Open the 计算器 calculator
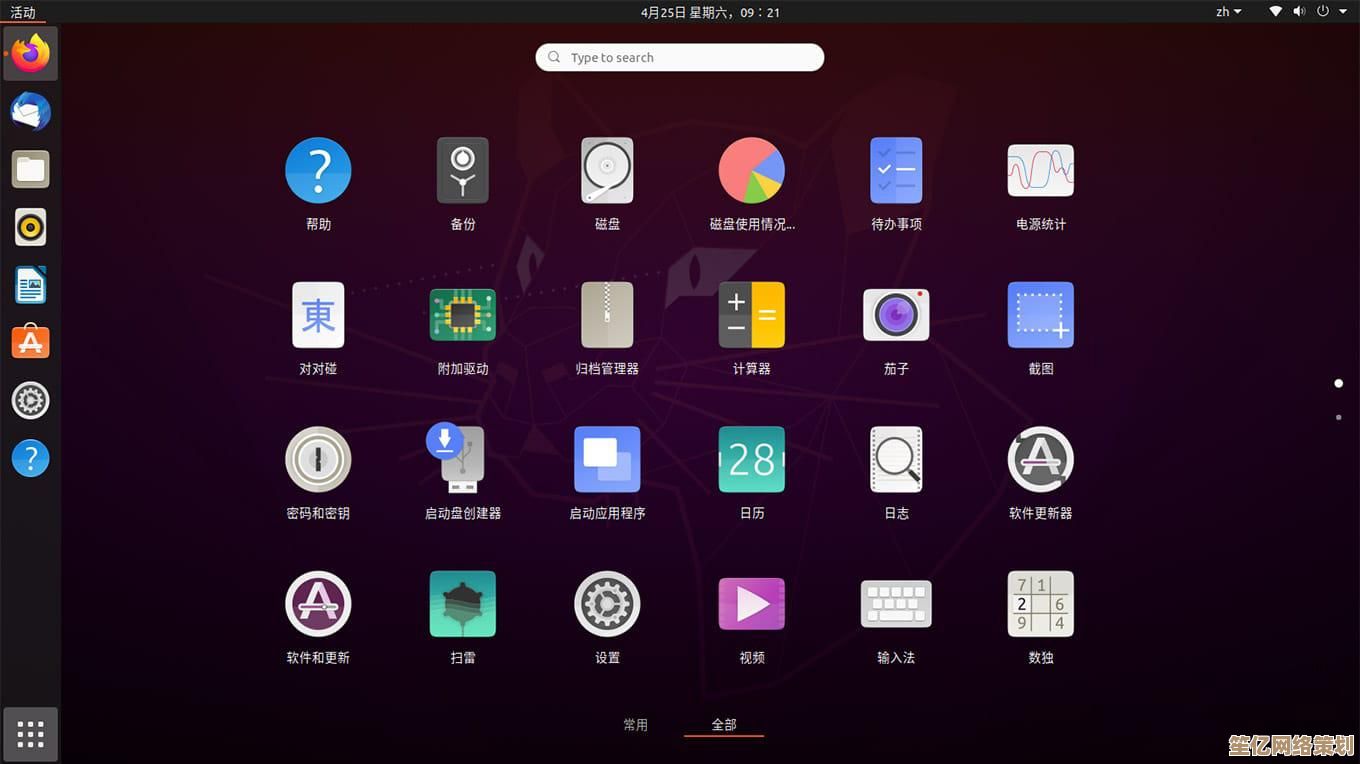Image resolution: width=1360 pixels, height=764 pixels. tap(752, 315)
